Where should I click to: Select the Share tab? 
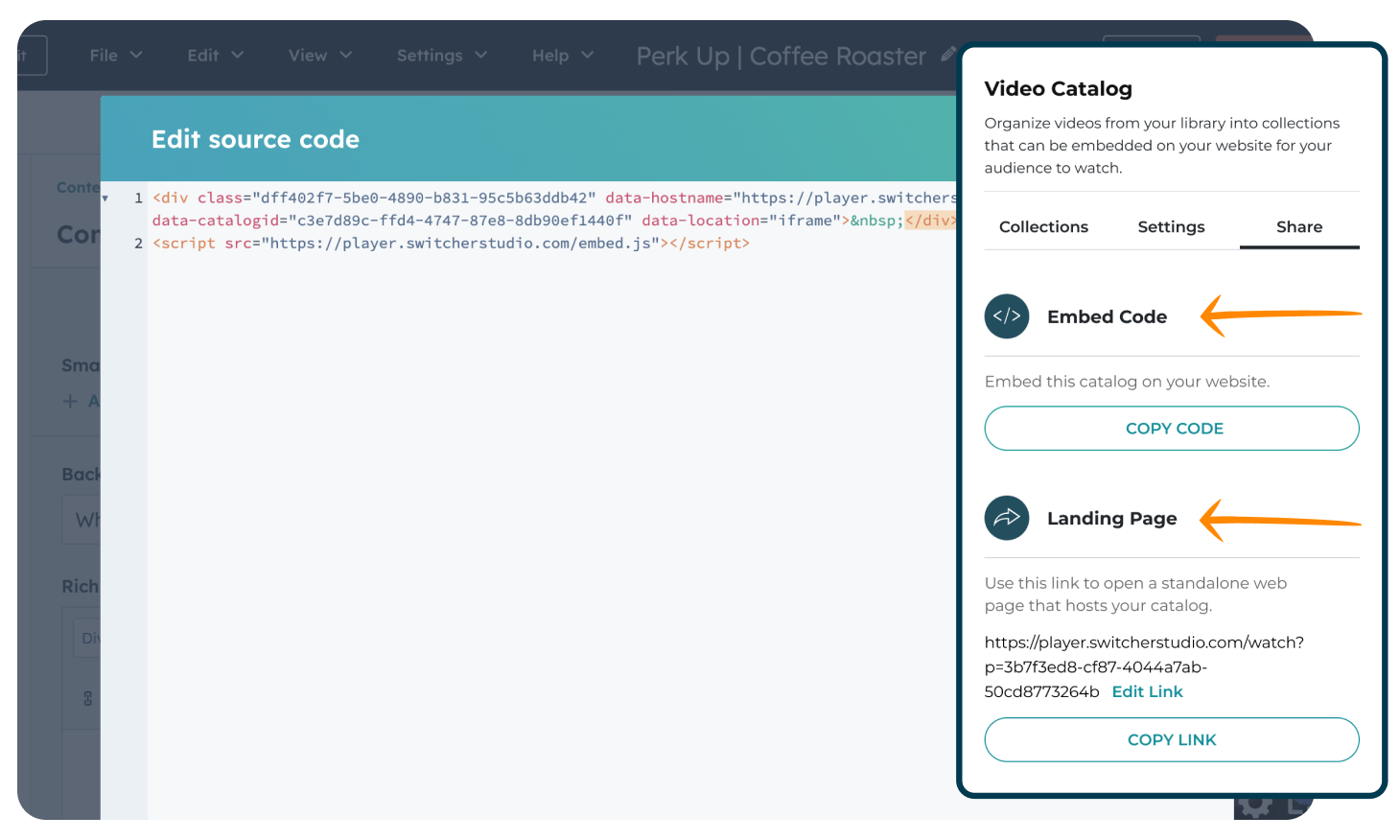pyautogui.click(x=1298, y=227)
